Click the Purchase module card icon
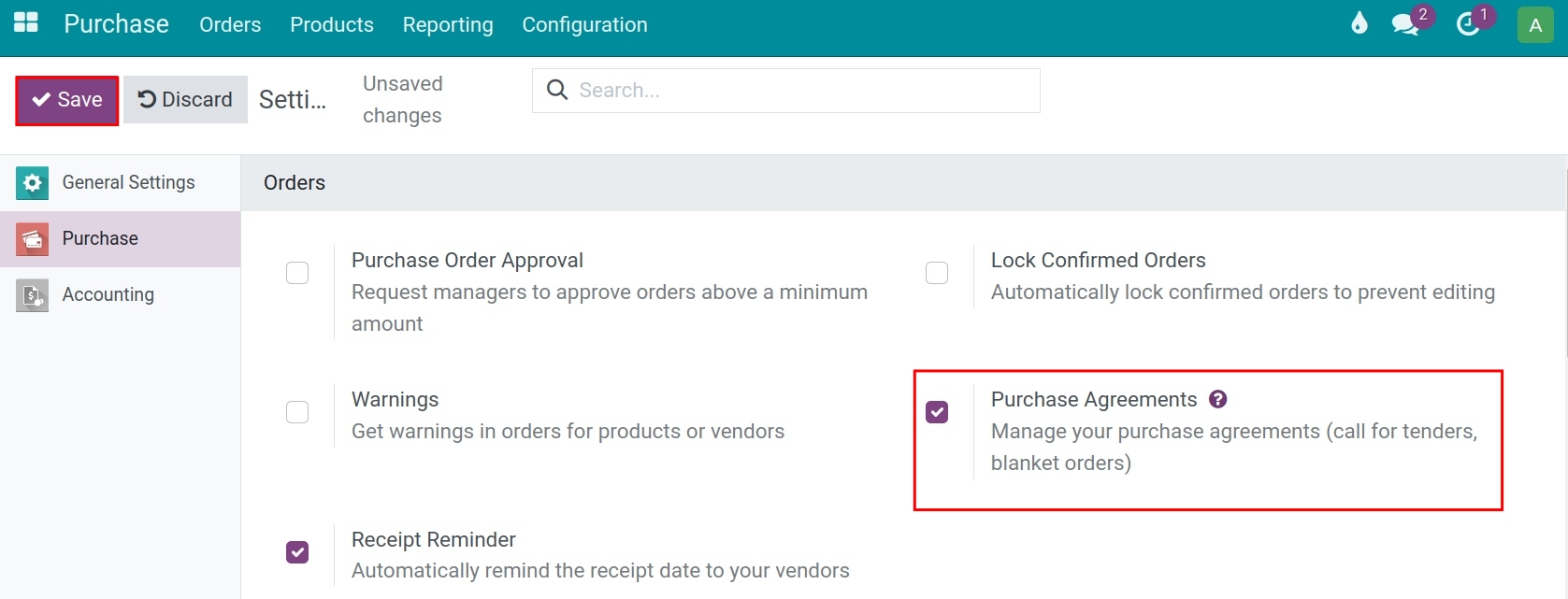The height and width of the screenshot is (599, 1568). pos(33,239)
